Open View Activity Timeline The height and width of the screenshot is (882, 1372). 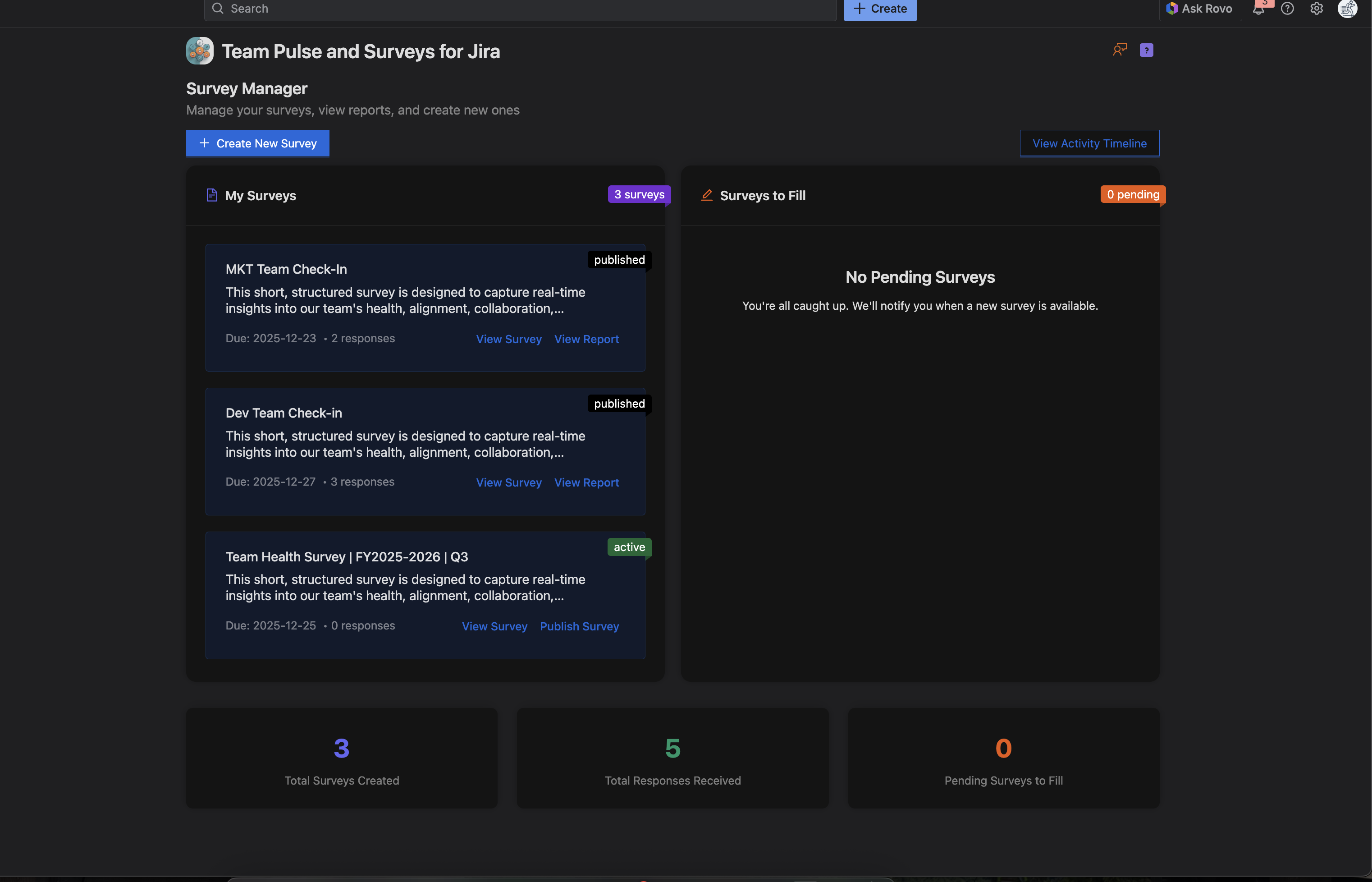click(1089, 143)
